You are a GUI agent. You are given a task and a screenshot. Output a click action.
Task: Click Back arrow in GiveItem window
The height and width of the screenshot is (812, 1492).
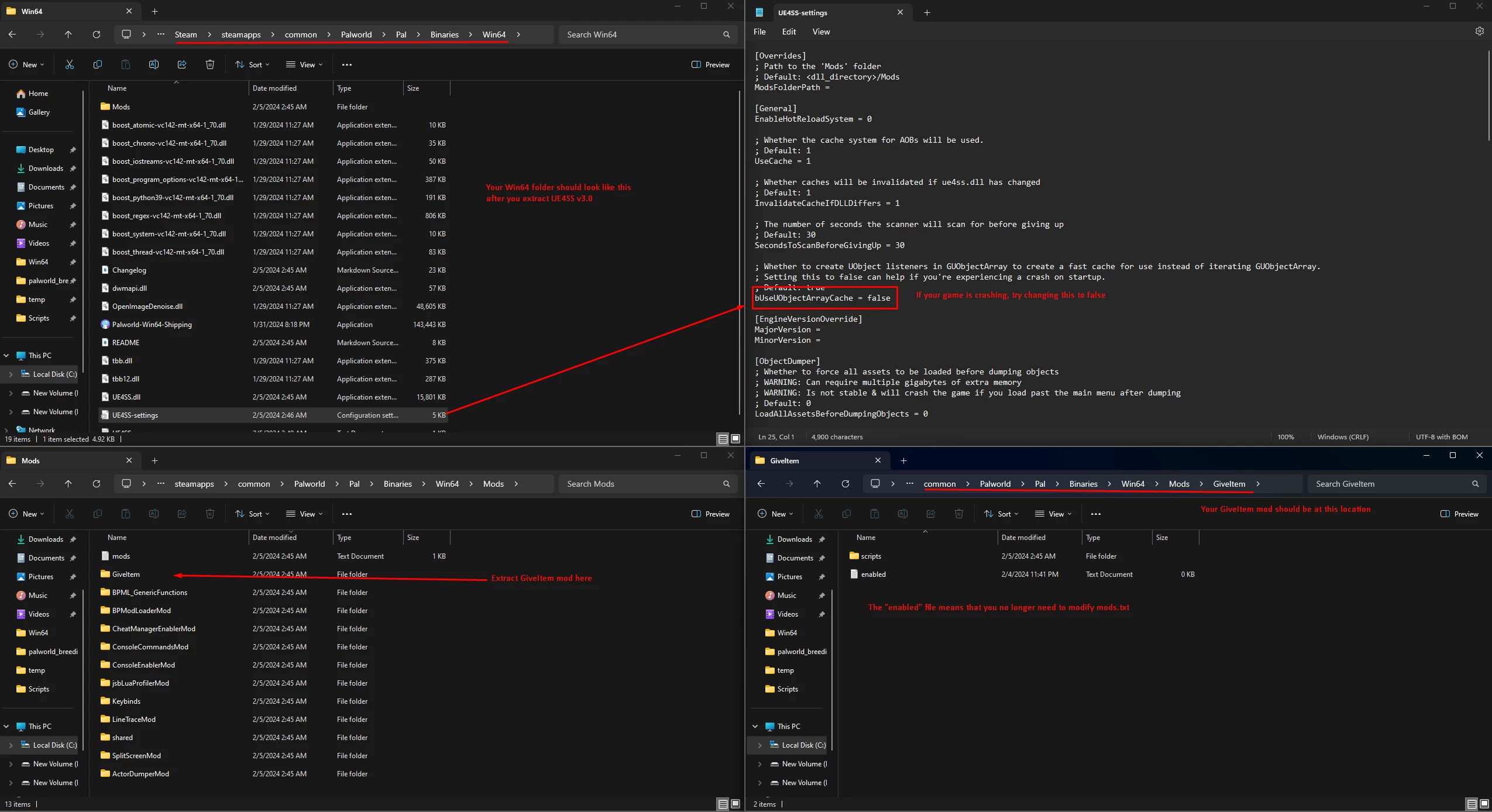pyautogui.click(x=761, y=484)
